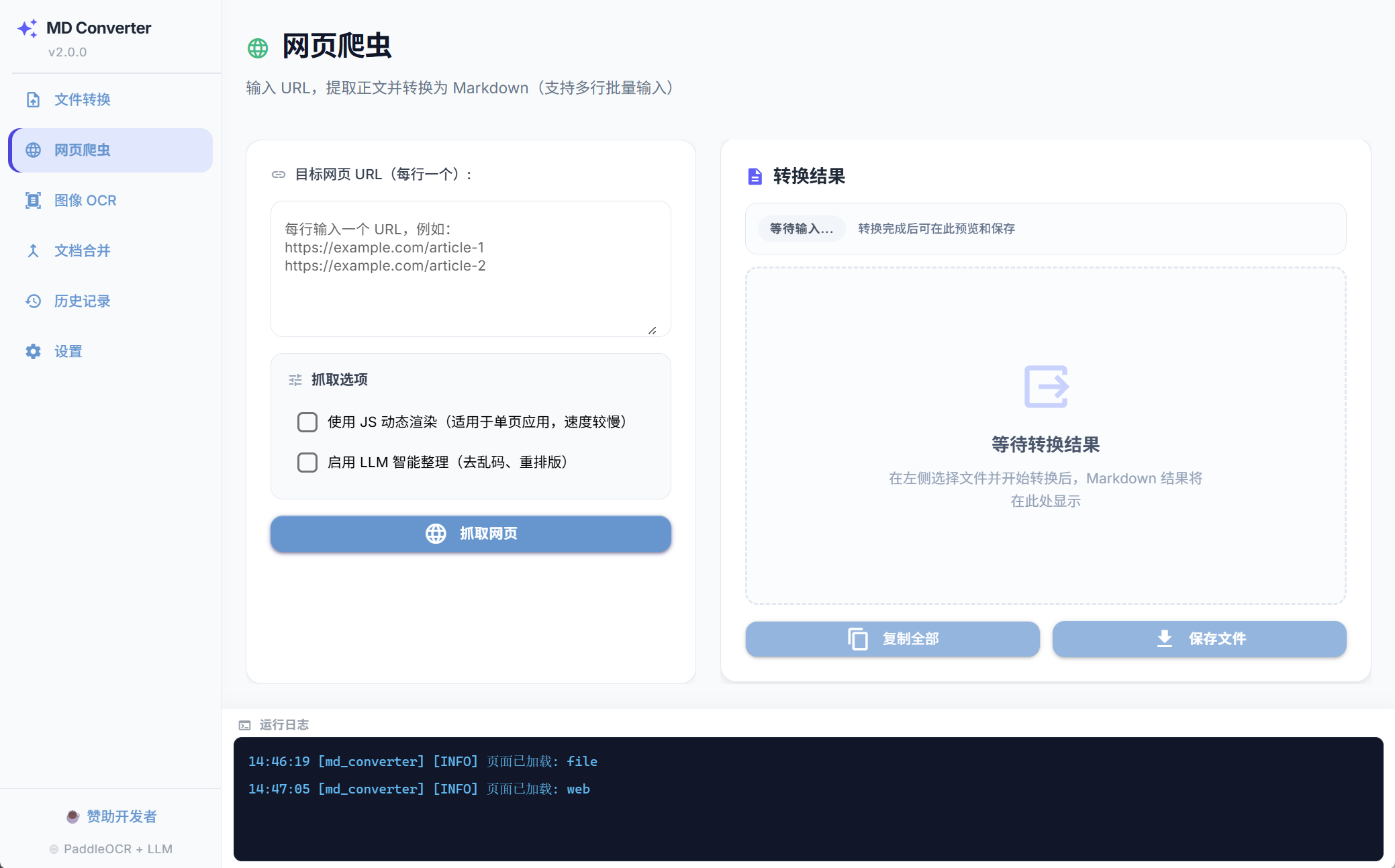Image resolution: width=1395 pixels, height=868 pixels.
Task: Select the 网页爬虫 sidebar entry
Action: tap(82, 150)
